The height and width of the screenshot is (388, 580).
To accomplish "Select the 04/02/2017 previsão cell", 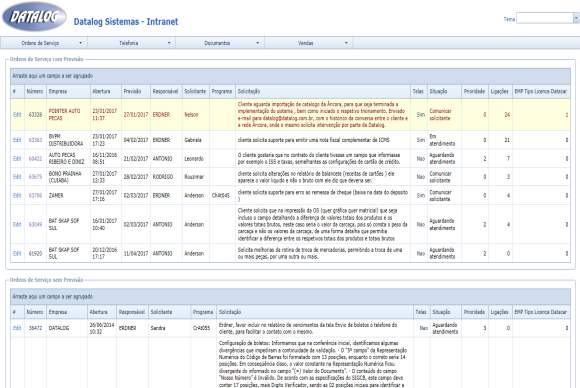I will pyautogui.click(x=136, y=140).
